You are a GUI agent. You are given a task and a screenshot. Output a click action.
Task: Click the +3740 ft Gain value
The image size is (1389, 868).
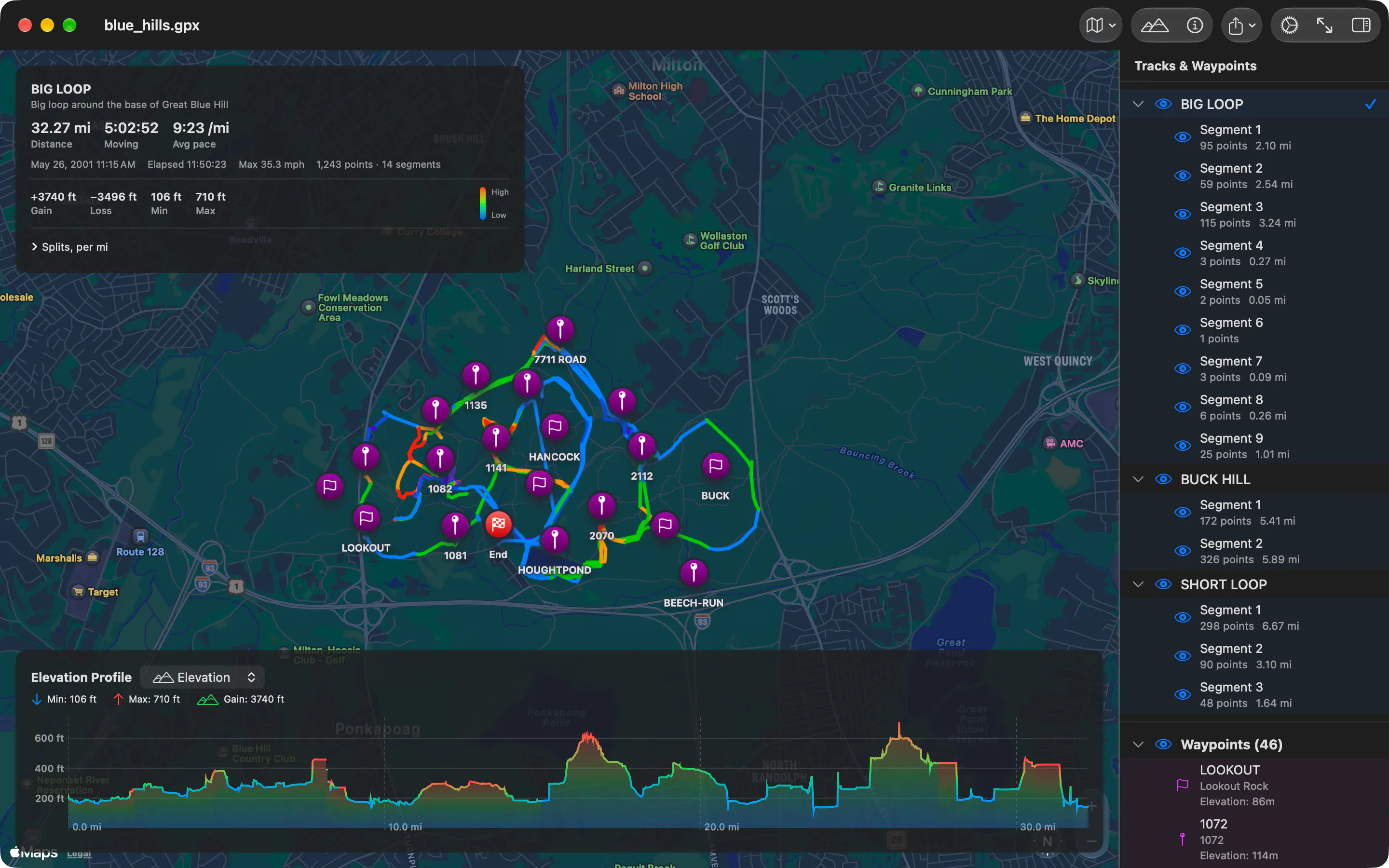tap(54, 197)
